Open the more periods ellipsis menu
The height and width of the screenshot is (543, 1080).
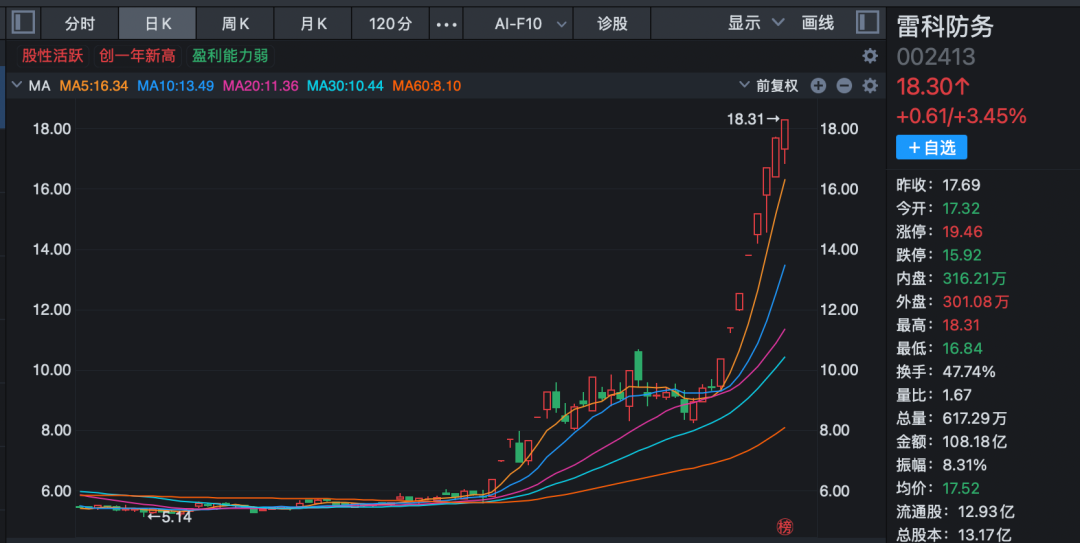447,23
